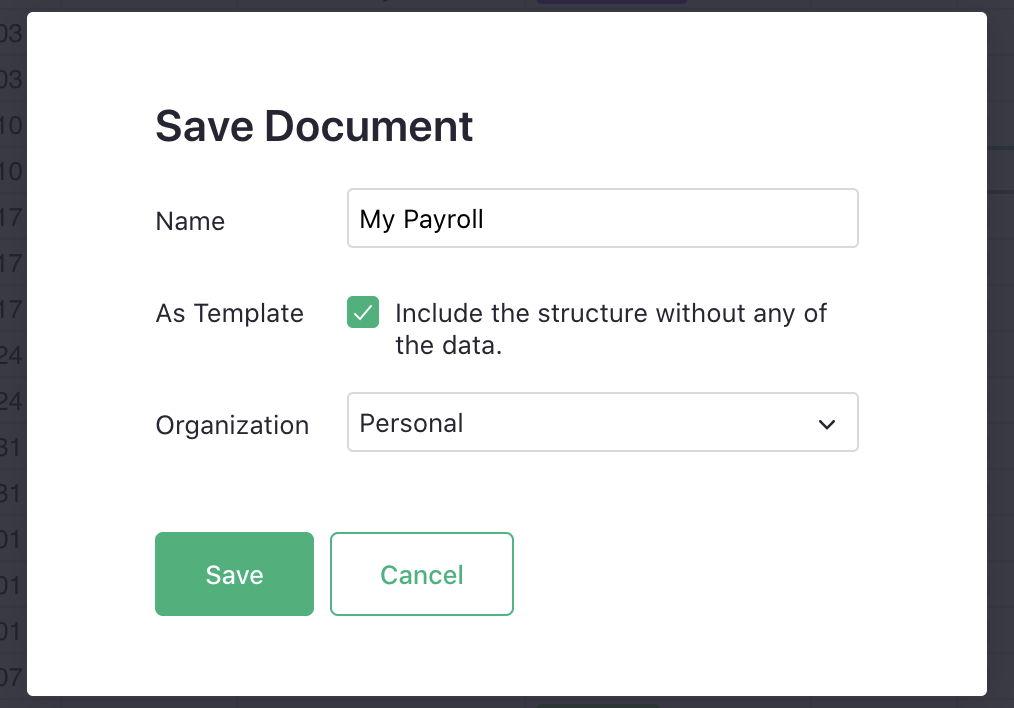This screenshot has height=708, width=1014.
Task: Click the "Name" field label
Action: pyautogui.click(x=190, y=221)
